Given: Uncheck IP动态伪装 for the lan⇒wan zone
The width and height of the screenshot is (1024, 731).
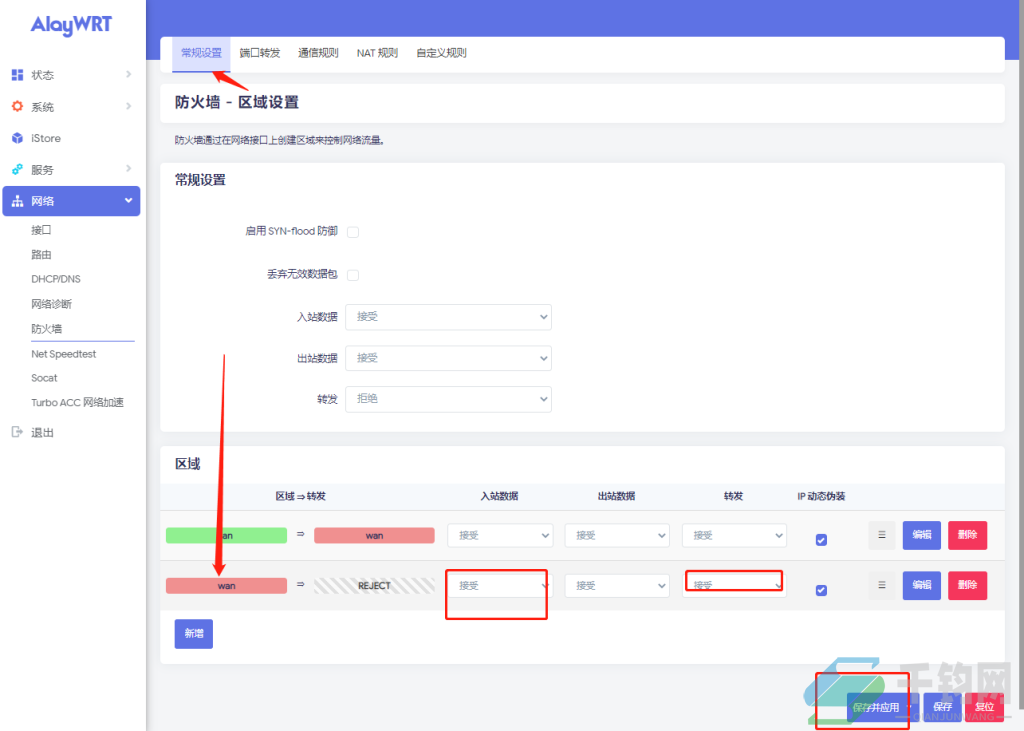Looking at the screenshot, I should [x=821, y=539].
